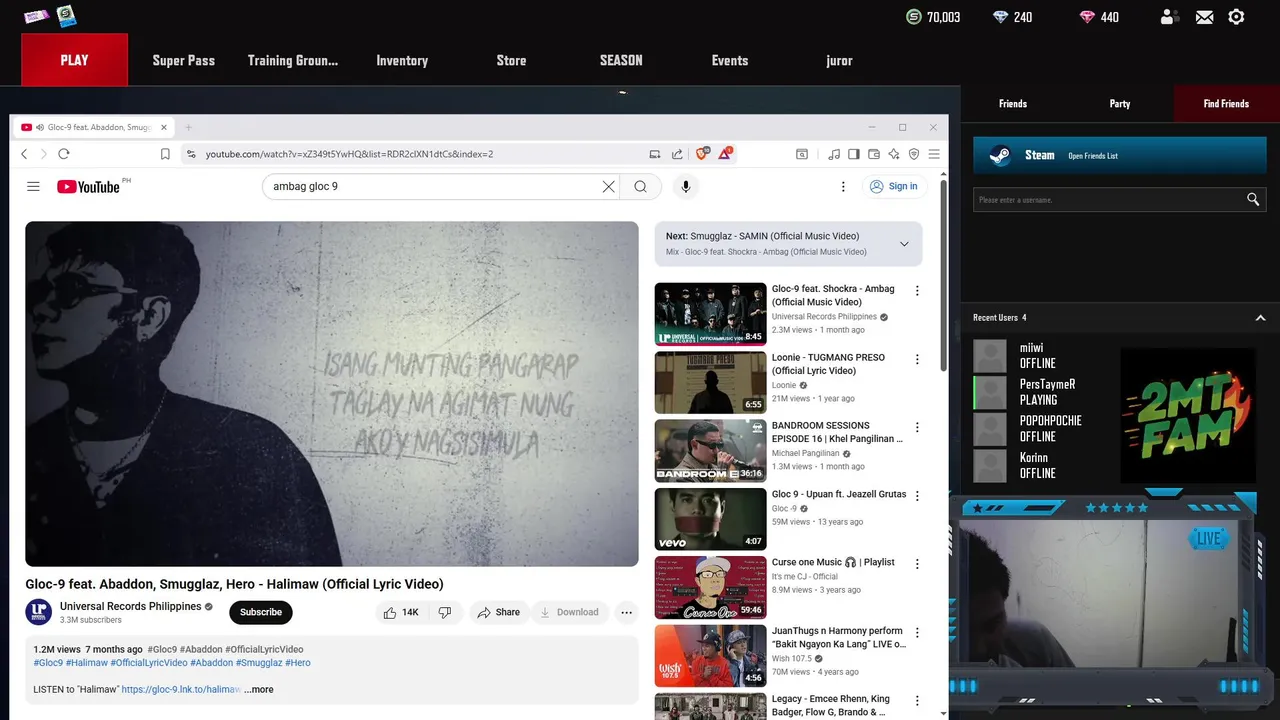Screen dimensions: 1280x720
Task: Expand the Mix playlist queue panel
Action: click(x=904, y=244)
